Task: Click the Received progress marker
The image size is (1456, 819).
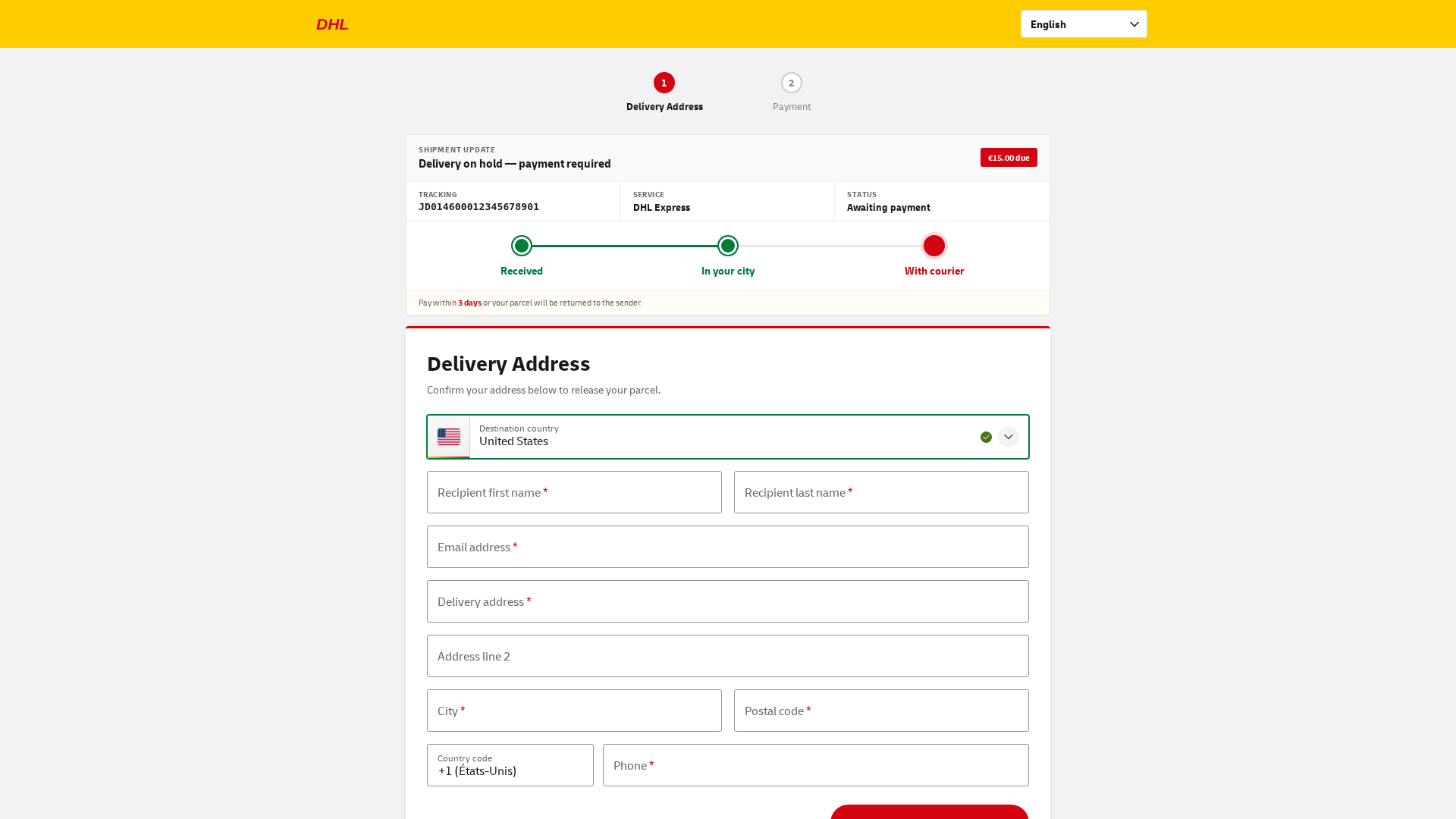Action: click(x=522, y=246)
